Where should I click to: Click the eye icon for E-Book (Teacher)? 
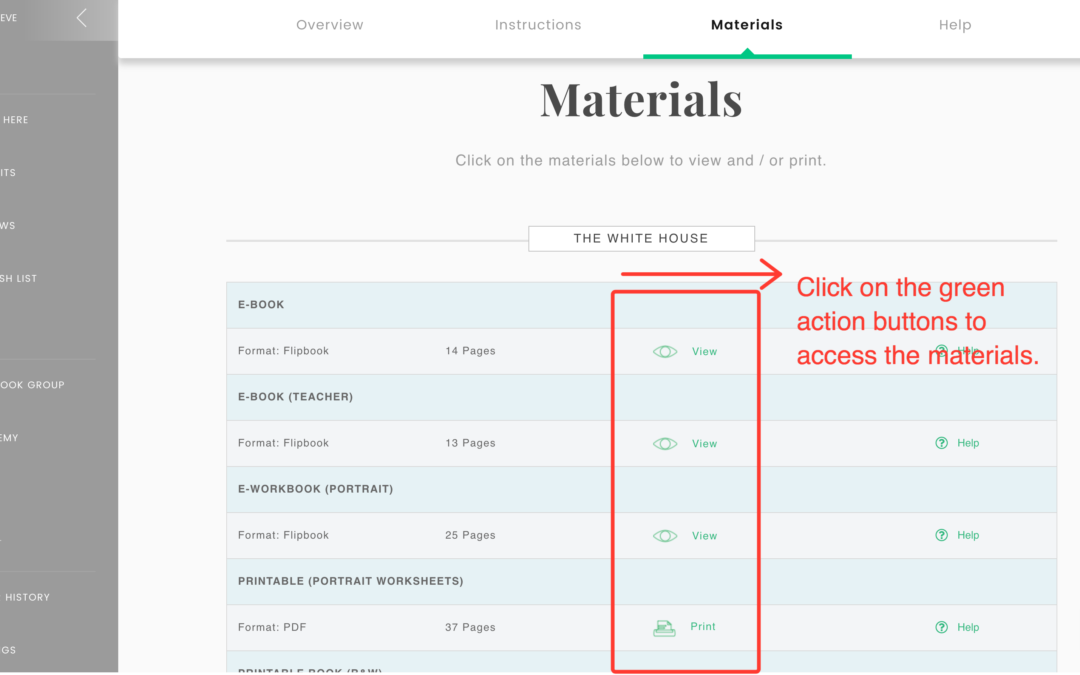(665, 444)
